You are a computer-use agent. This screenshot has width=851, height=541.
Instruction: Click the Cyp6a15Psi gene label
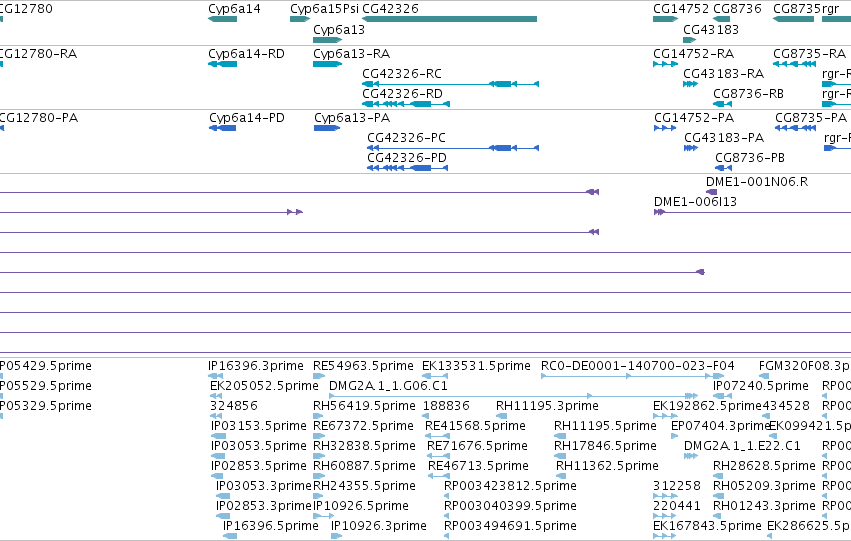pos(325,9)
